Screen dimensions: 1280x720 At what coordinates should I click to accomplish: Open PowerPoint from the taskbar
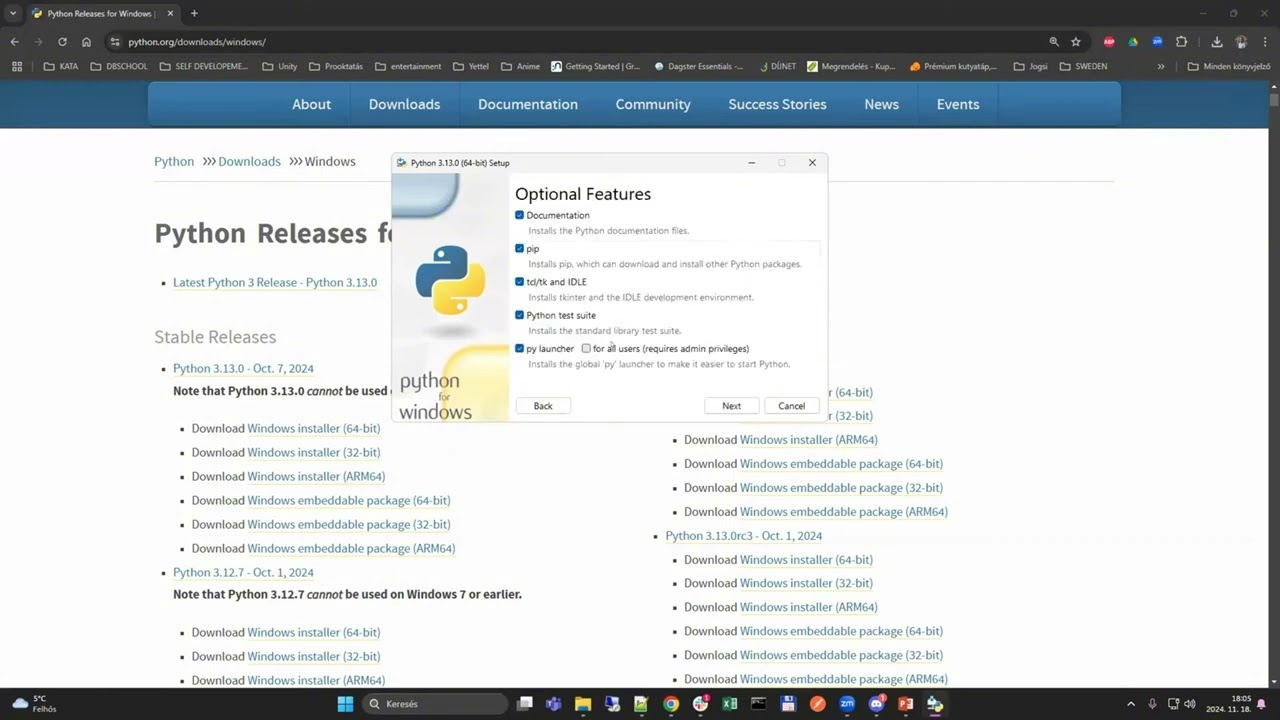[906, 704]
